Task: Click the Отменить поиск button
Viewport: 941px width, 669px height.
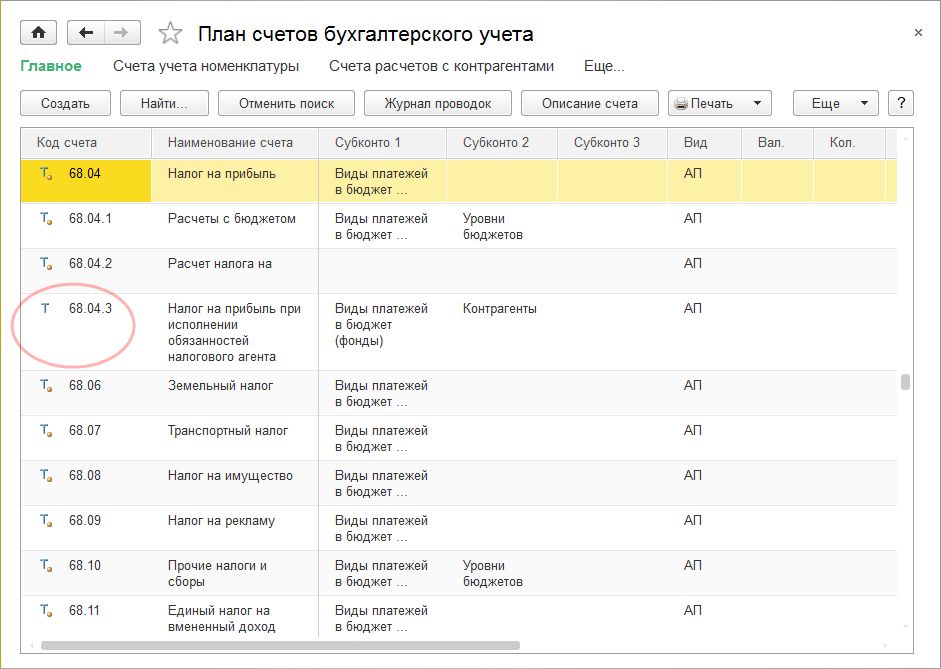Action: pyautogui.click(x=289, y=103)
